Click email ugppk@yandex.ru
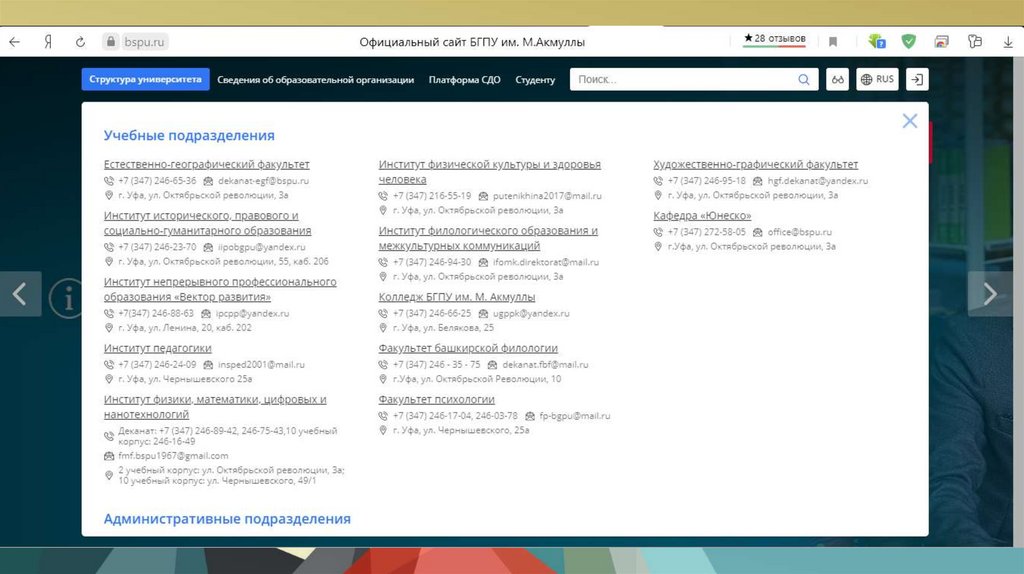 (531, 313)
